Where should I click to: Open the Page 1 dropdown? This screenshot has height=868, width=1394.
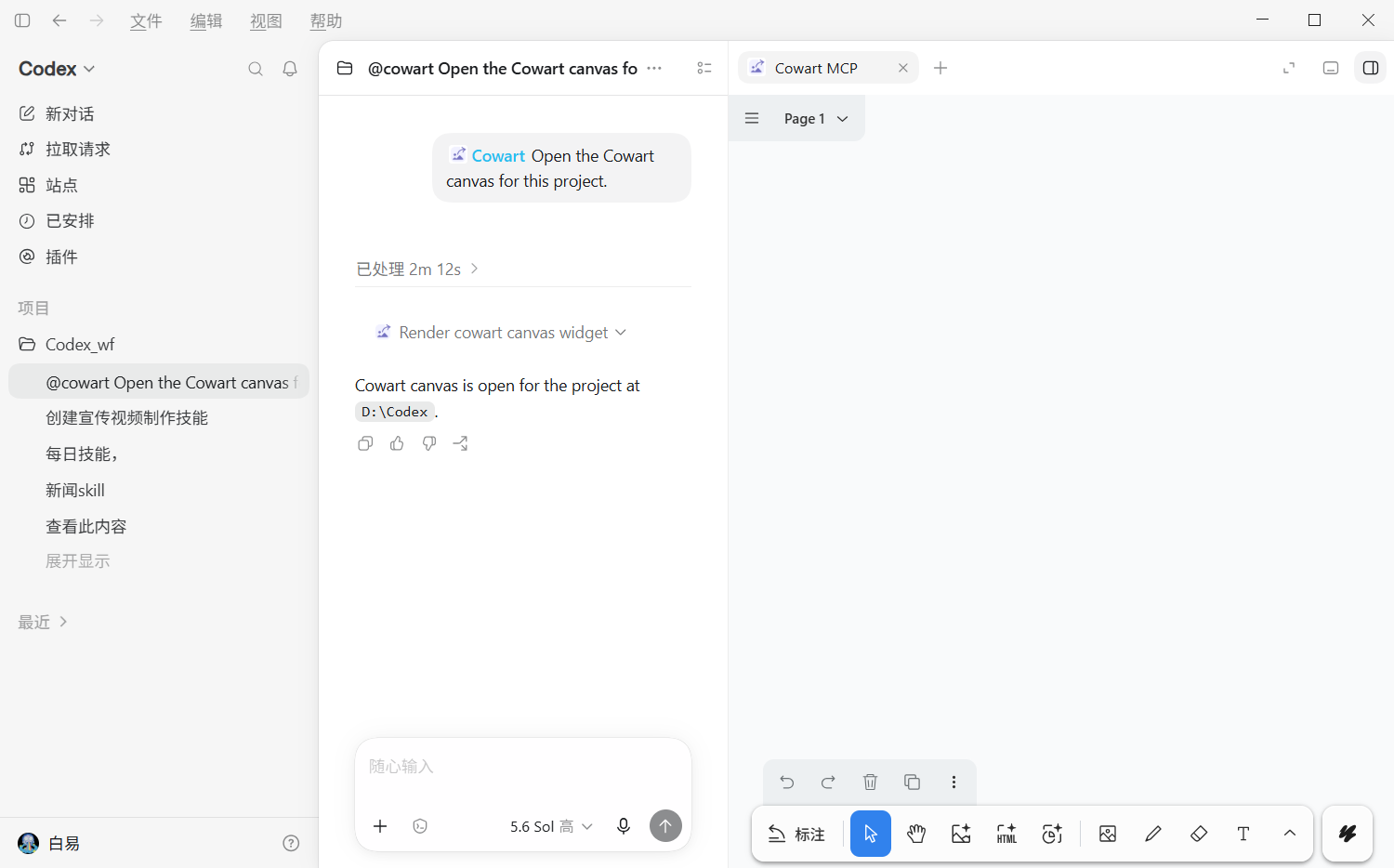pos(816,118)
